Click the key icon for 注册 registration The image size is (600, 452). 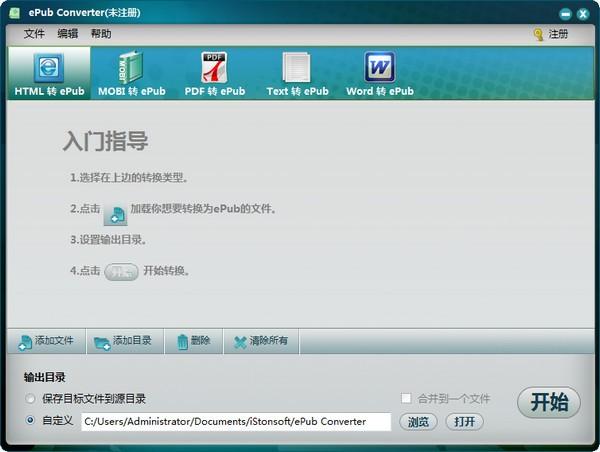pyautogui.click(x=538, y=34)
